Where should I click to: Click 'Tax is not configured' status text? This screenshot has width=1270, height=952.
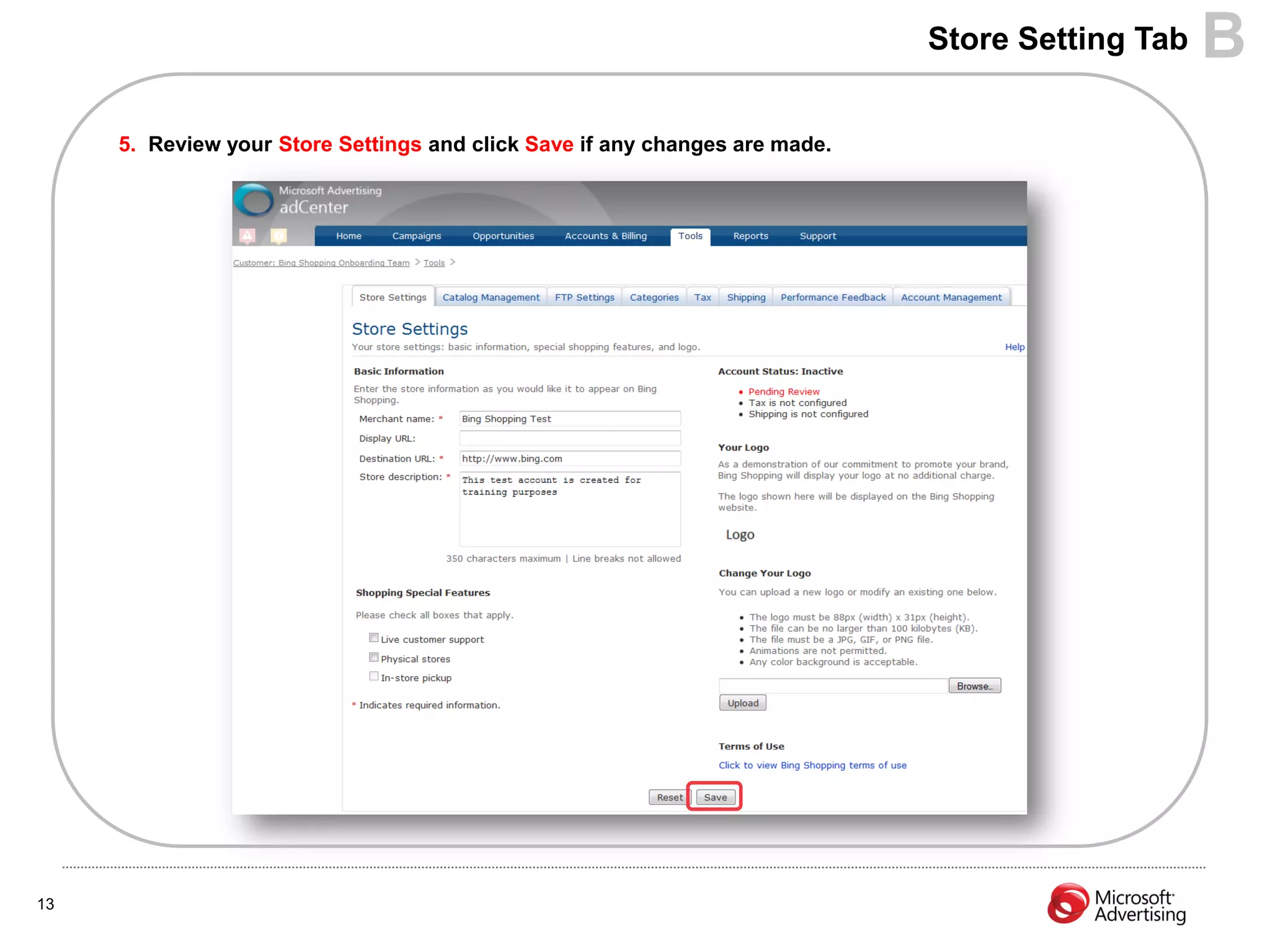tap(797, 403)
